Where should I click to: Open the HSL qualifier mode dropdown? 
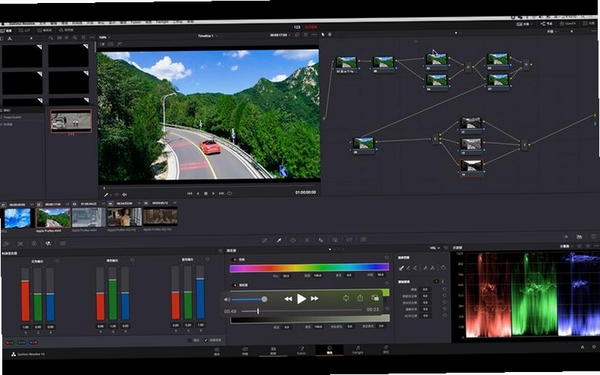tap(435, 248)
